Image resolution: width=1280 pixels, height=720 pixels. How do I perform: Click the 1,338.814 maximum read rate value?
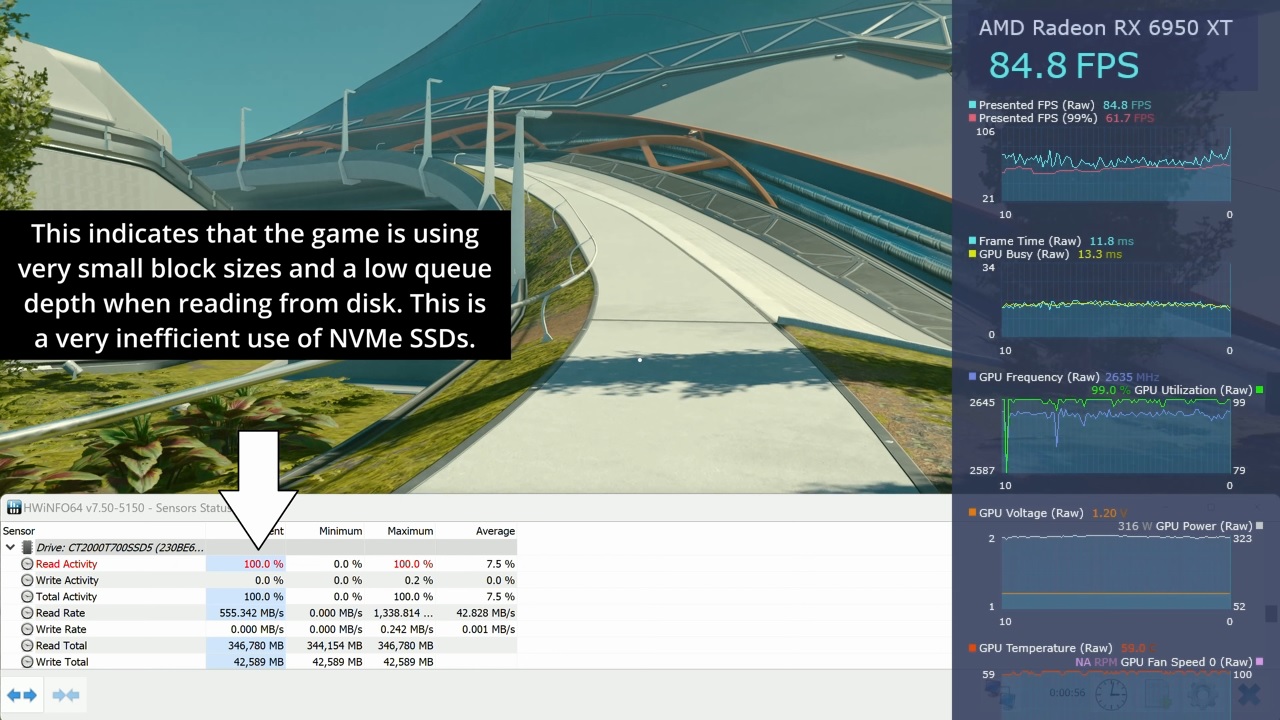click(403, 613)
